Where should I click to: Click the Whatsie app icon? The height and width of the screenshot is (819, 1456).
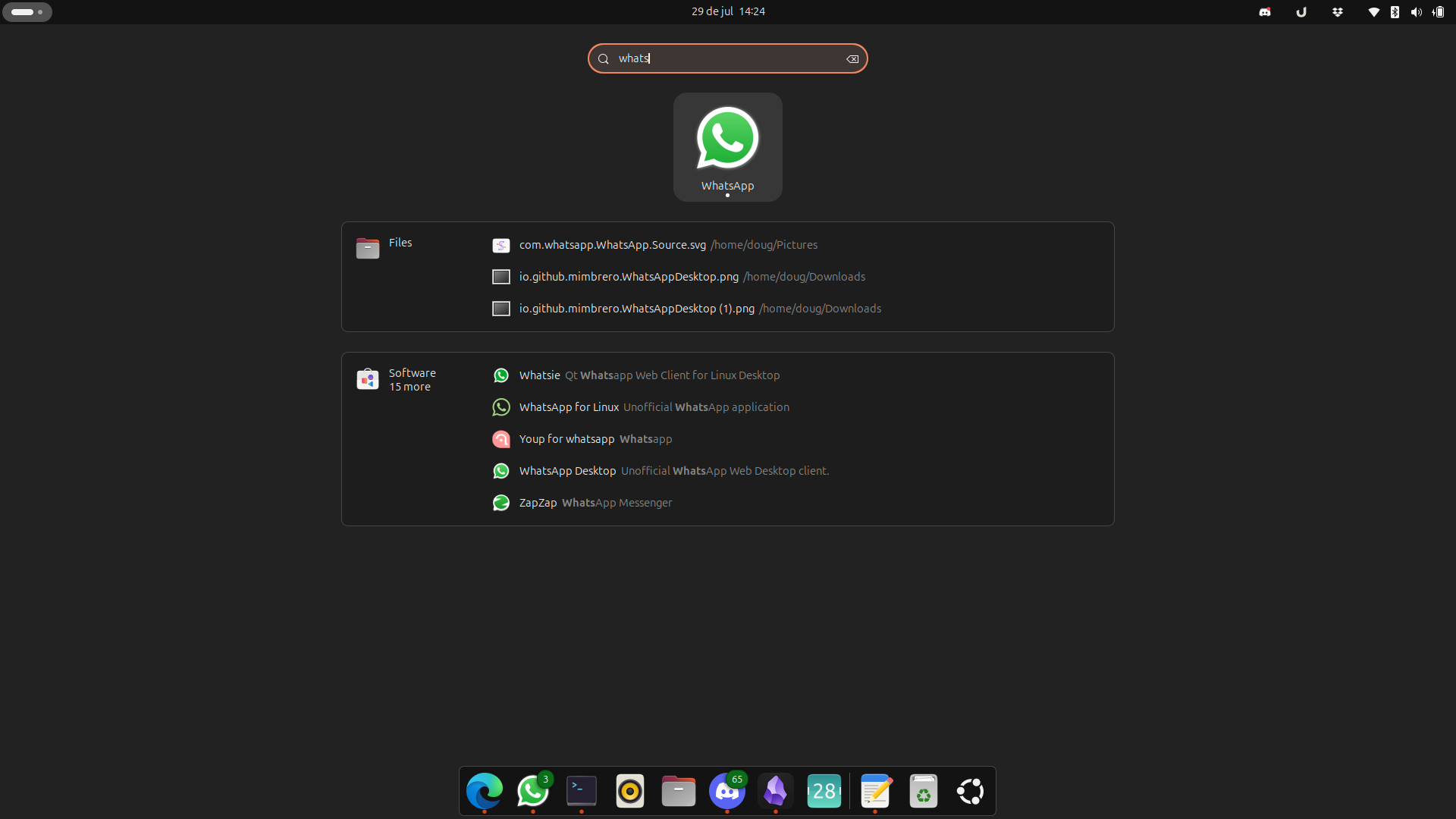click(501, 375)
